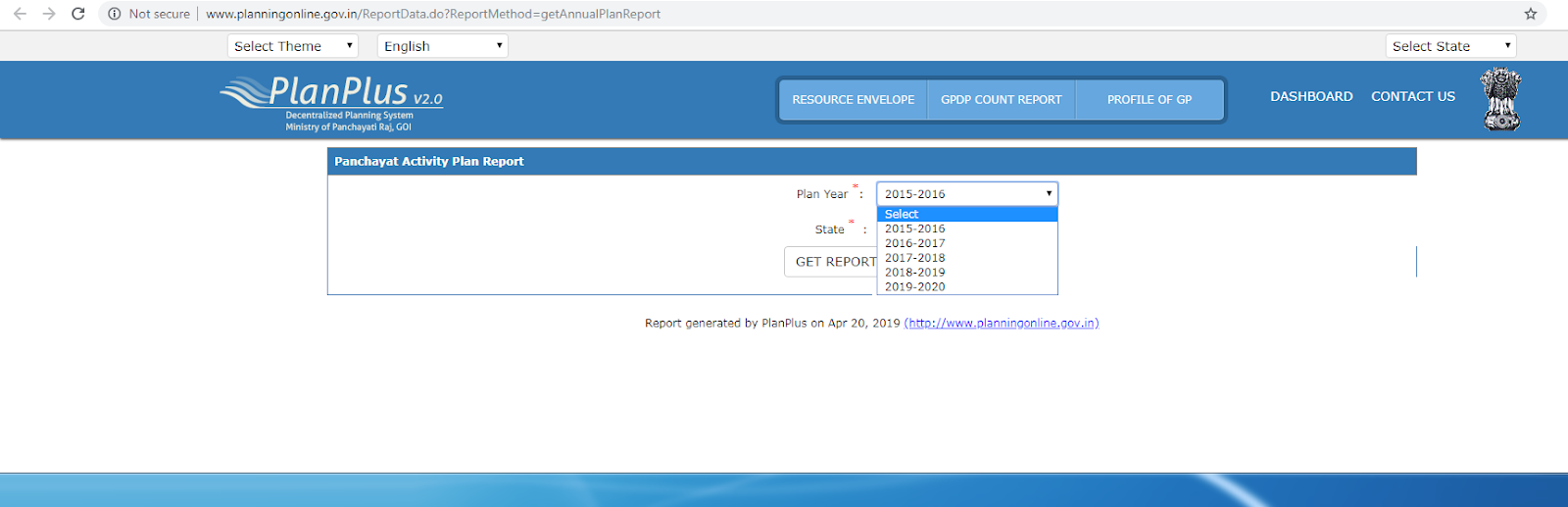The height and width of the screenshot is (507, 1568).
Task: Follow the http://www.planningonline.gov.in link
Action: click(1002, 324)
